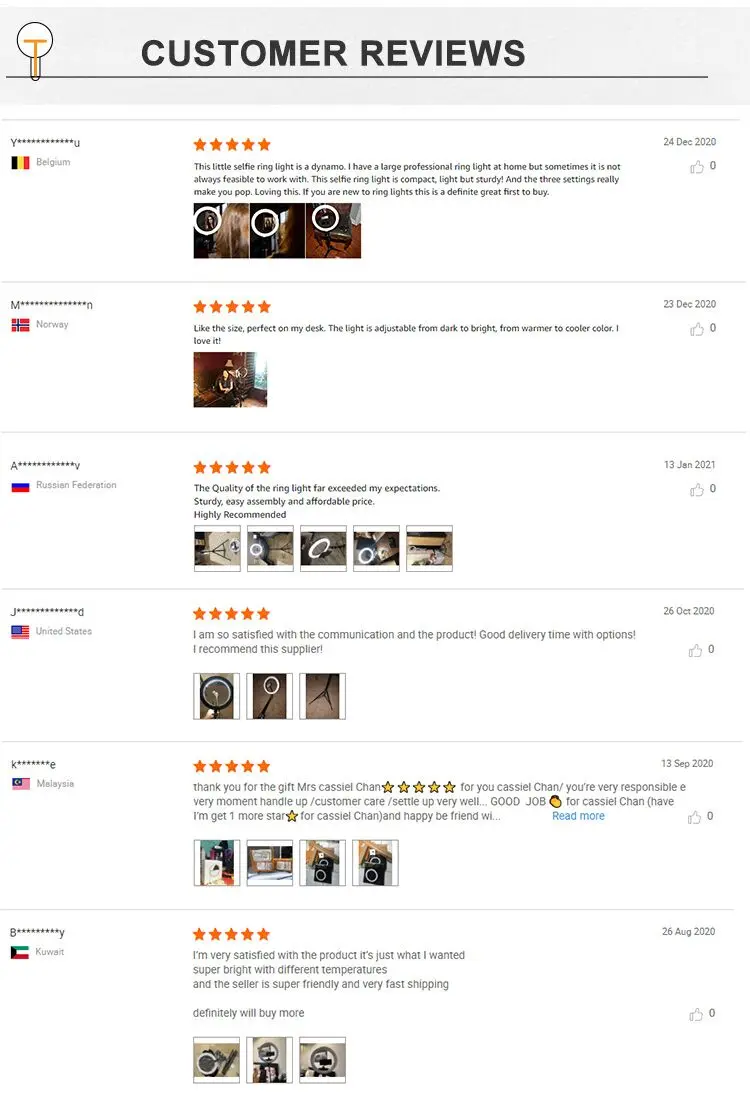Image resolution: width=750 pixels, height=1107 pixels.
Task: Click thumbs-up on Russian Federation review
Action: click(x=696, y=489)
